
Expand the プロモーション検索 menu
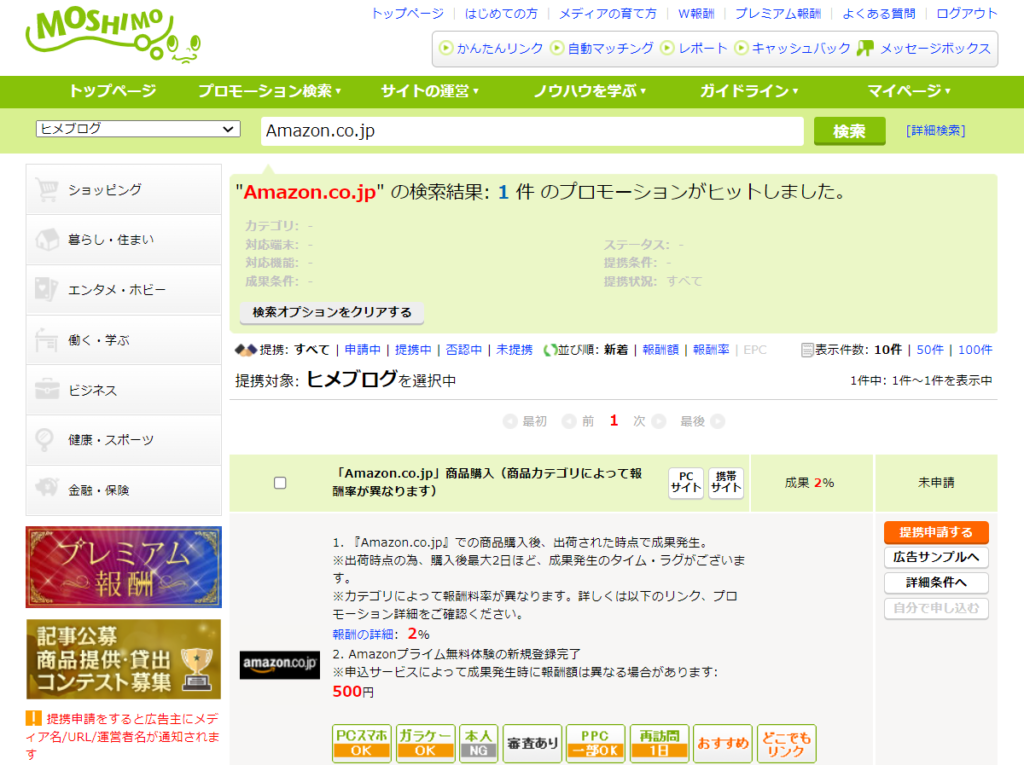pyautogui.click(x=269, y=91)
